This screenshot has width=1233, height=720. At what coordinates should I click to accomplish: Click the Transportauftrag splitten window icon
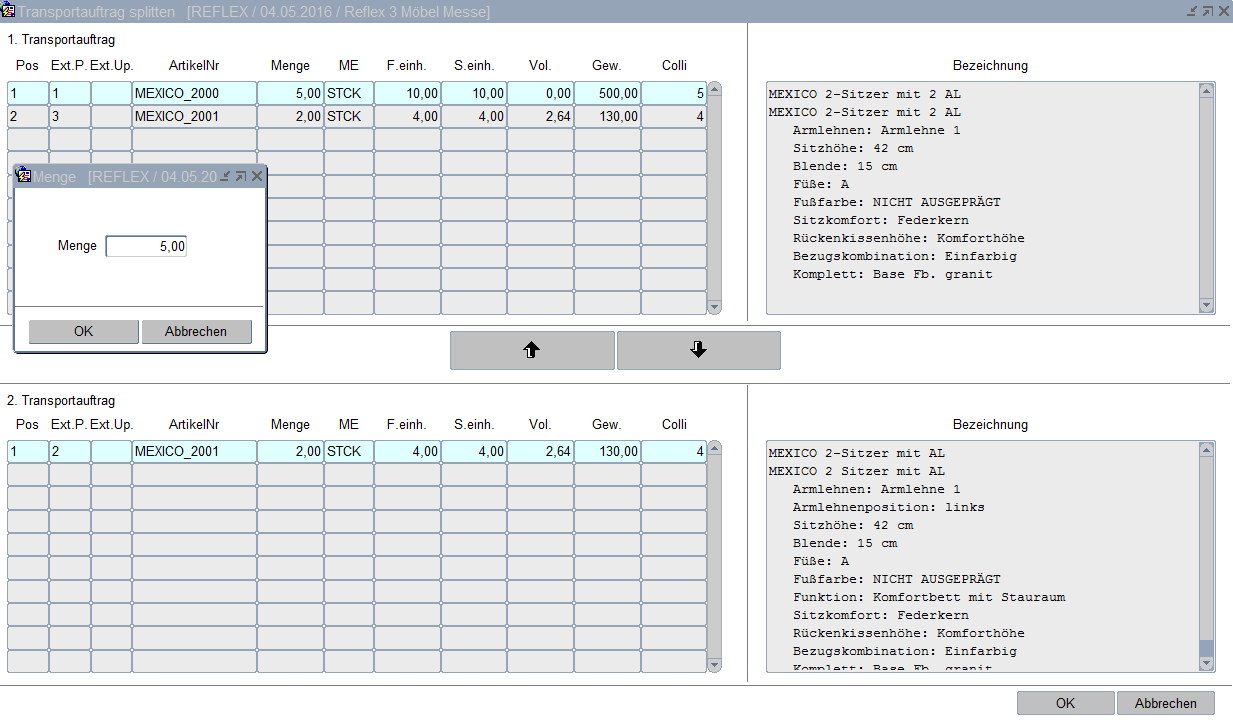point(8,11)
